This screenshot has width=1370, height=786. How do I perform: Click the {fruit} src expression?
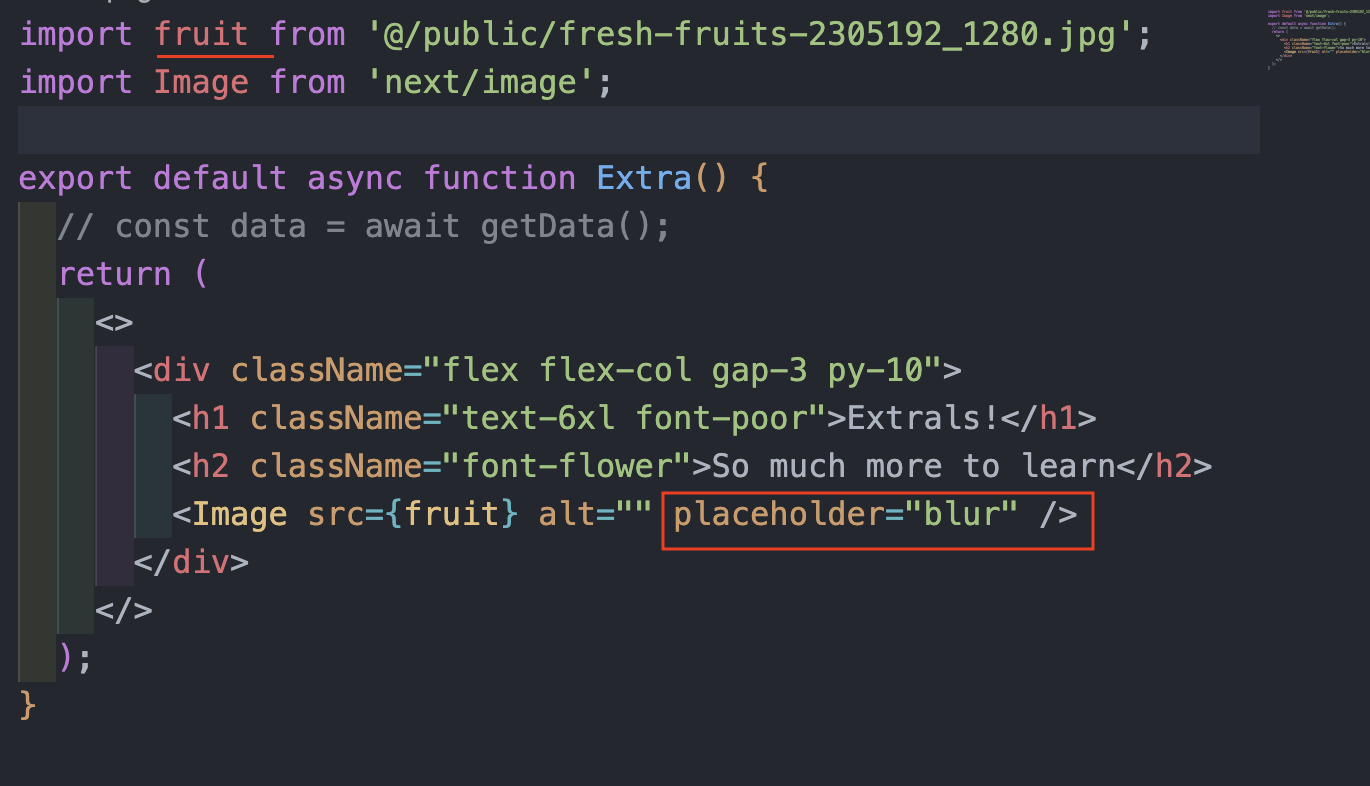click(451, 514)
